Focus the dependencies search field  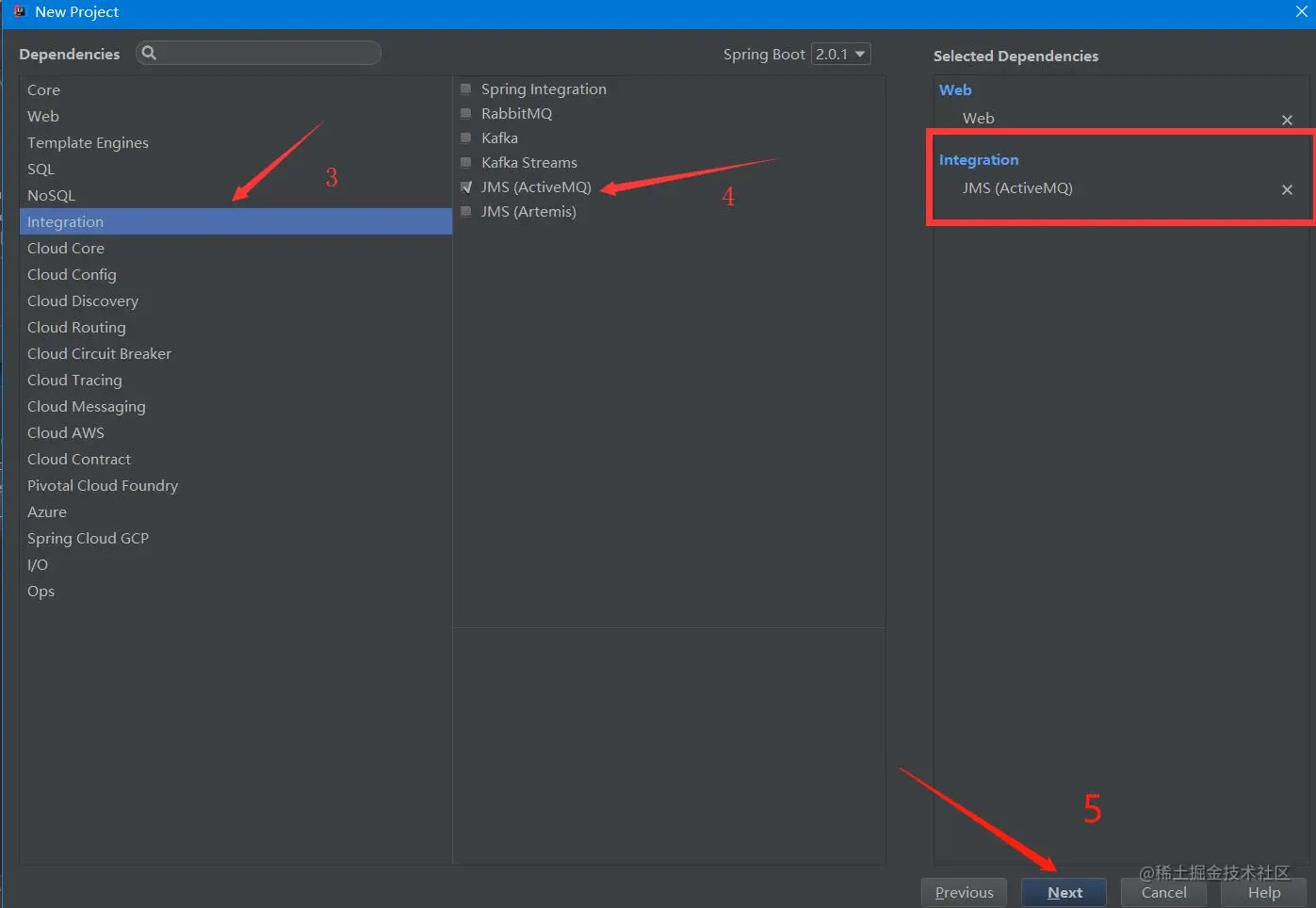pos(258,53)
